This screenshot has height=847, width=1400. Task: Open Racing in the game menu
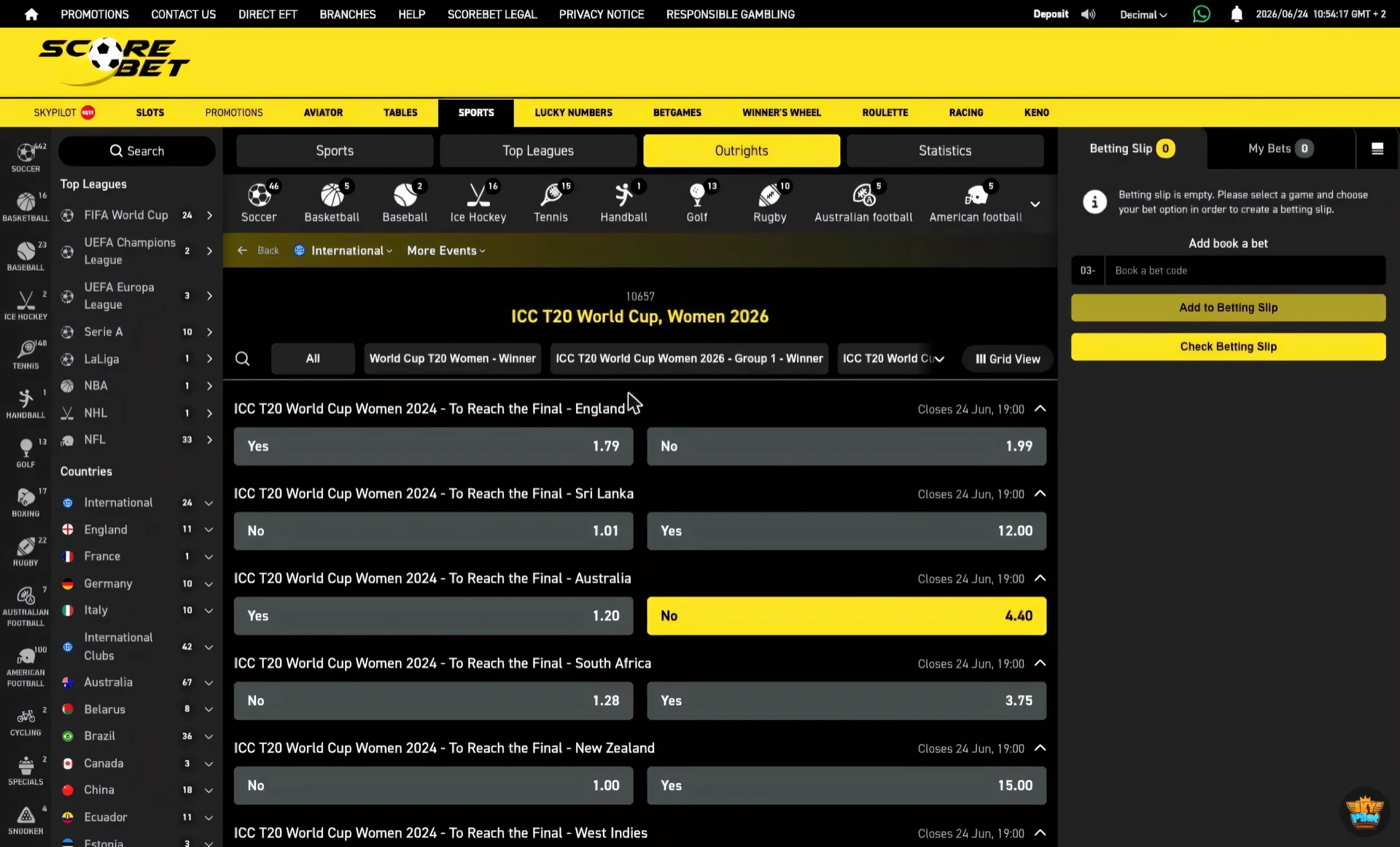[x=966, y=112]
